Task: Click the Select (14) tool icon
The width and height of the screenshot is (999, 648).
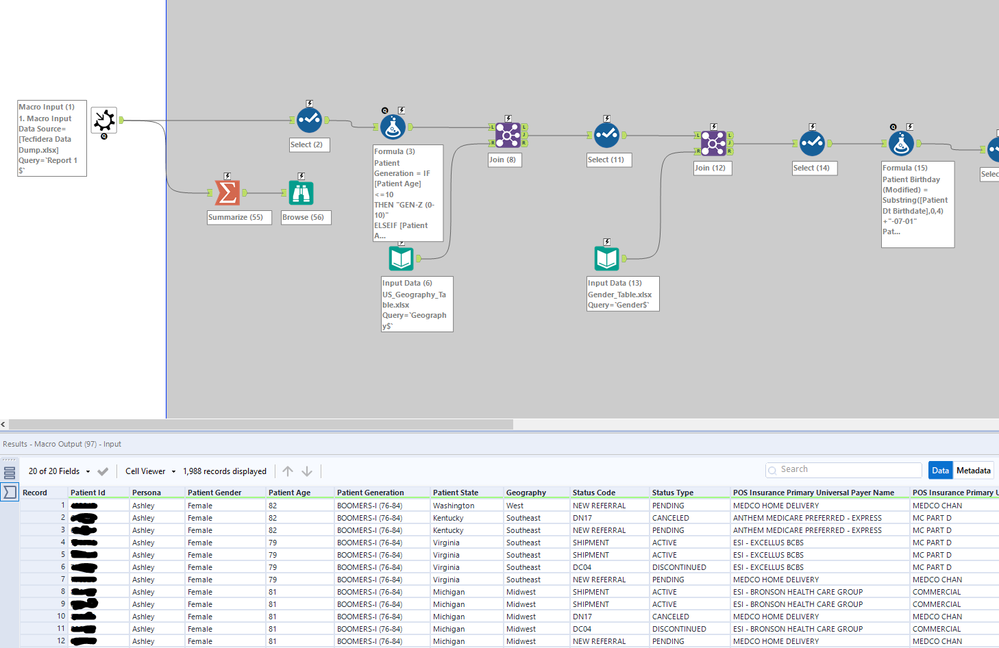Action: (x=813, y=143)
